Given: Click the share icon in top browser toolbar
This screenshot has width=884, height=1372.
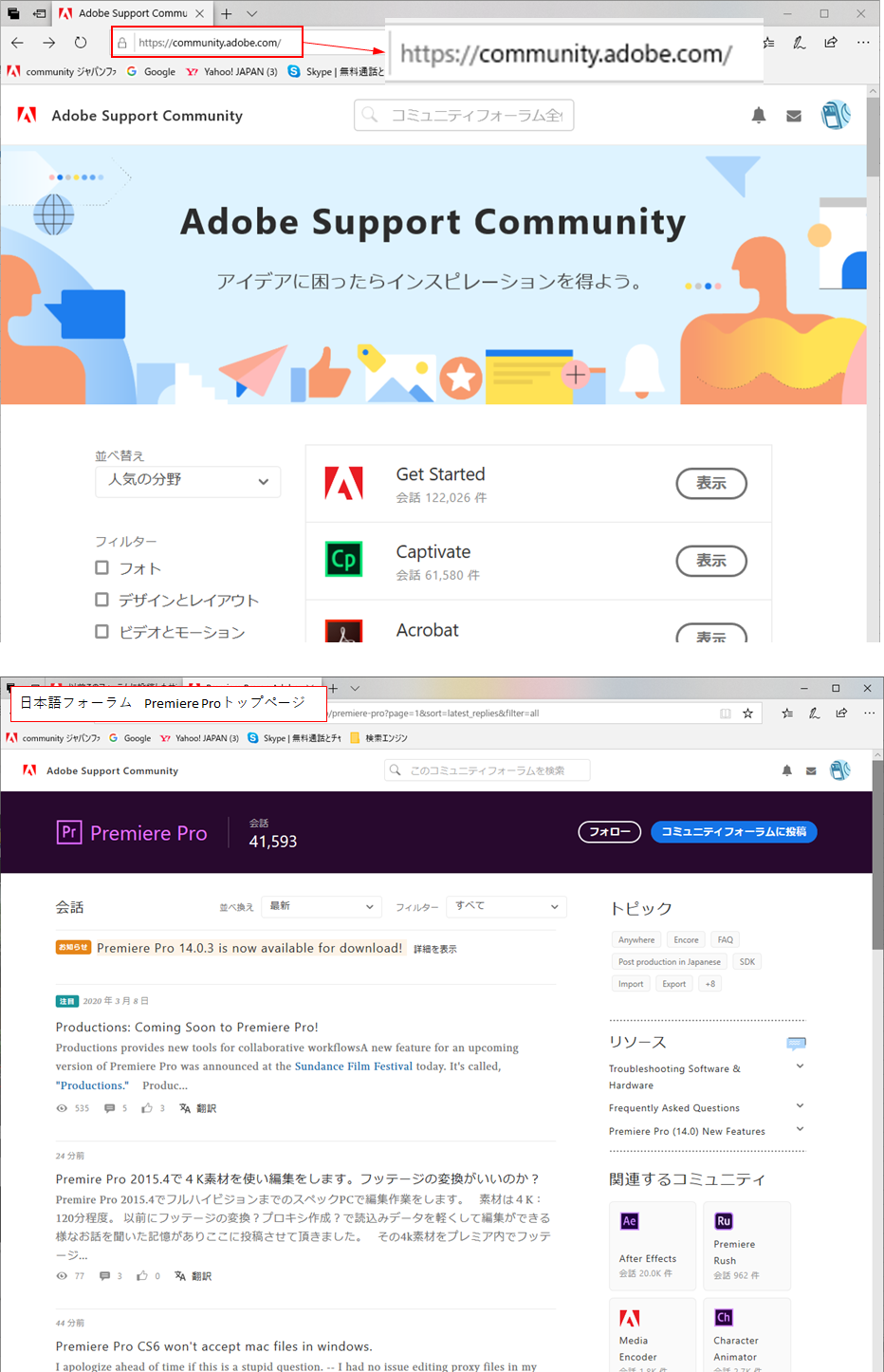Looking at the screenshot, I should point(831,43).
